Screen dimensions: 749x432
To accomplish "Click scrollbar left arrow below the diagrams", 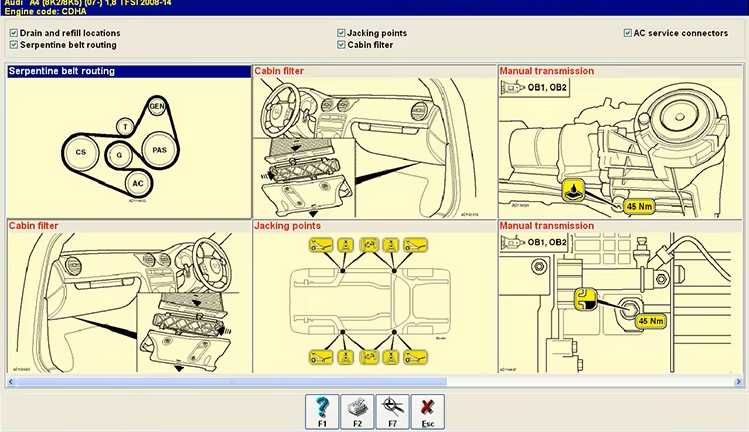I will click(x=11, y=381).
